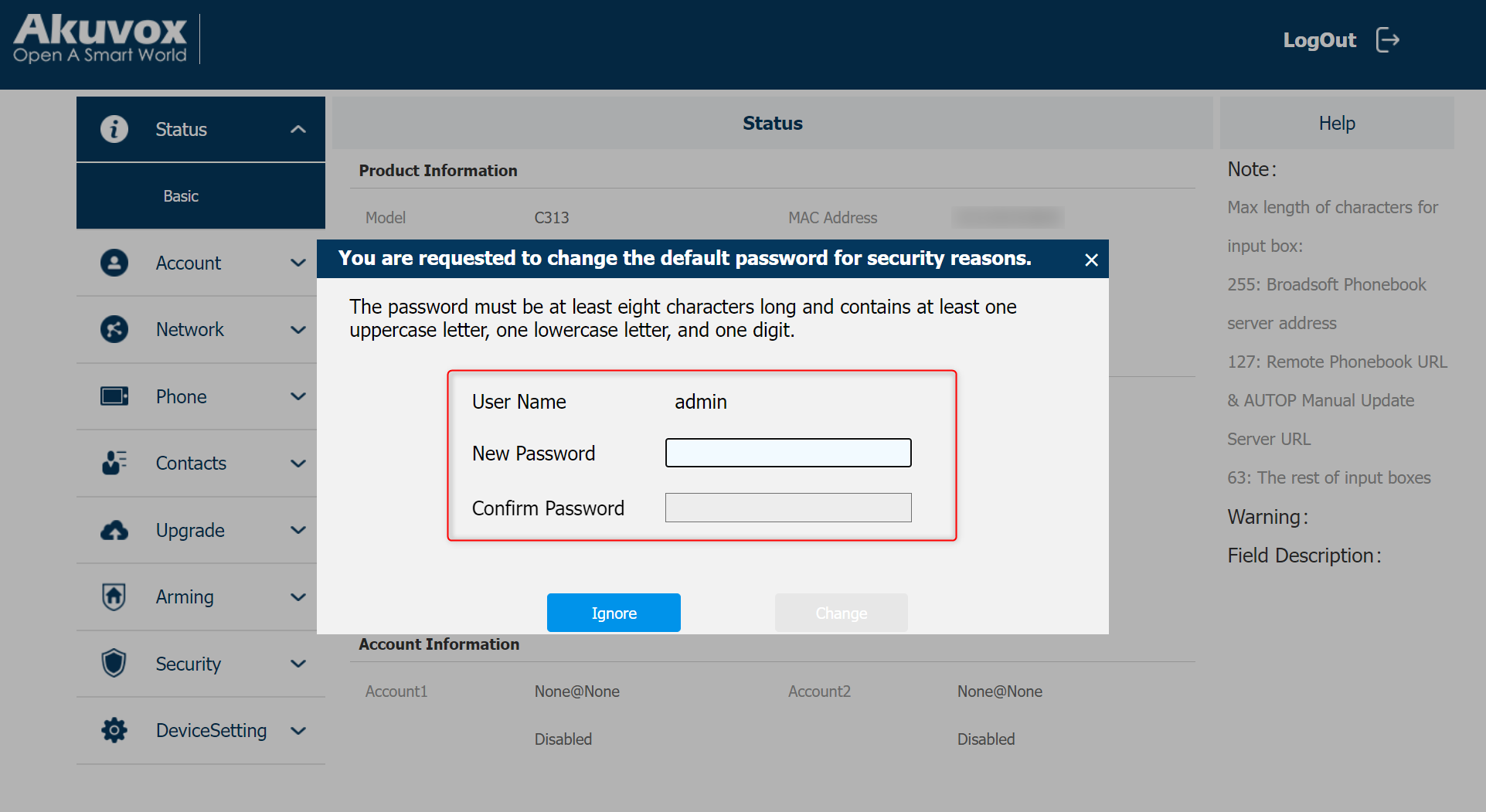This screenshot has width=1486, height=812.
Task: Click the Contacts icon in sidebar
Action: pos(114,463)
